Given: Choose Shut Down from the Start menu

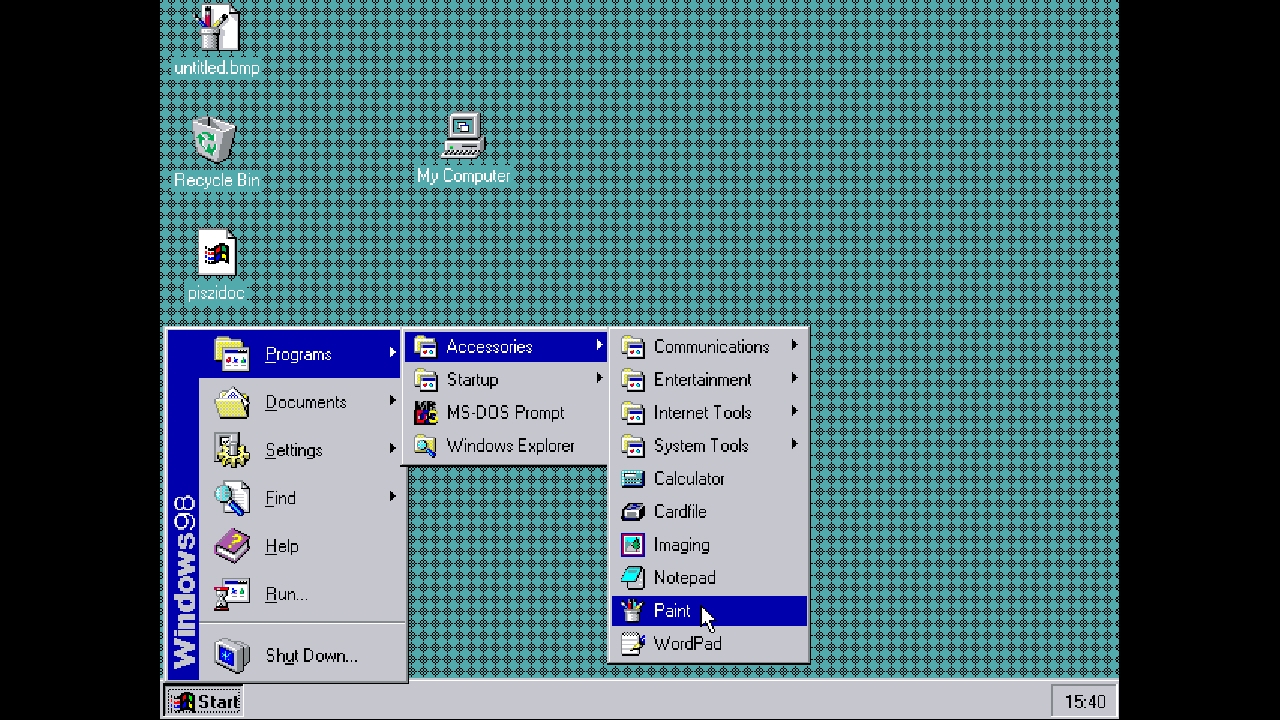Looking at the screenshot, I should [x=311, y=656].
